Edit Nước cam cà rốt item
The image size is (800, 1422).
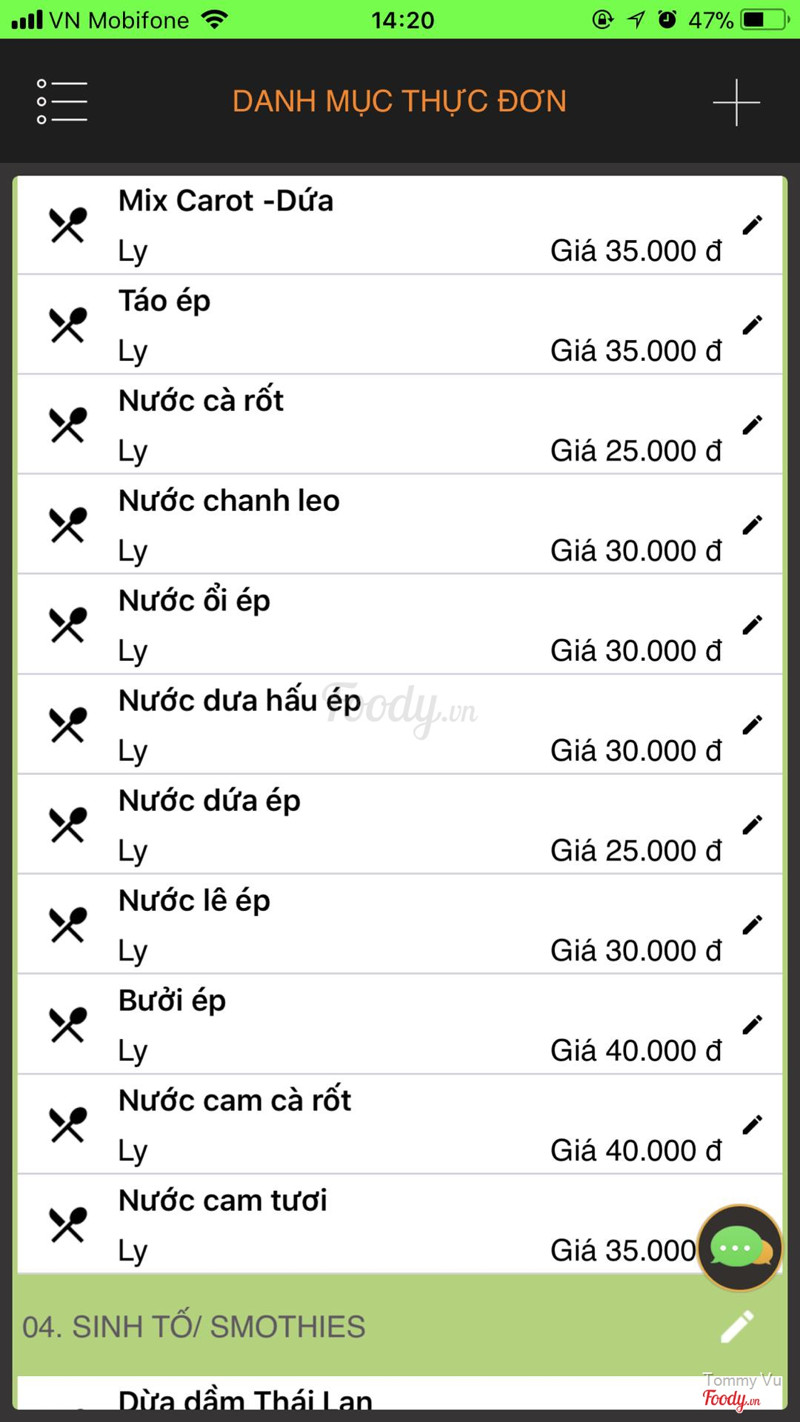[x=752, y=1125]
